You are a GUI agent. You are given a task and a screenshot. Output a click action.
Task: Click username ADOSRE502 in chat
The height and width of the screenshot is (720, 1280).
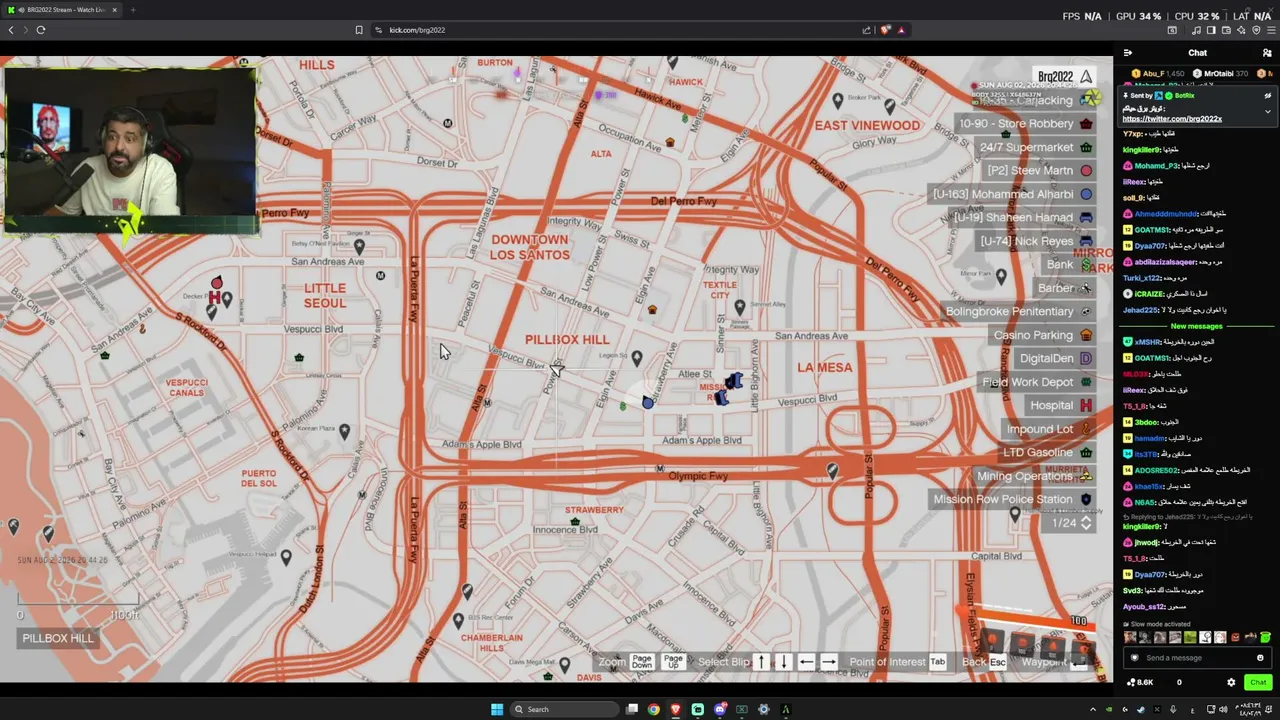point(1157,470)
